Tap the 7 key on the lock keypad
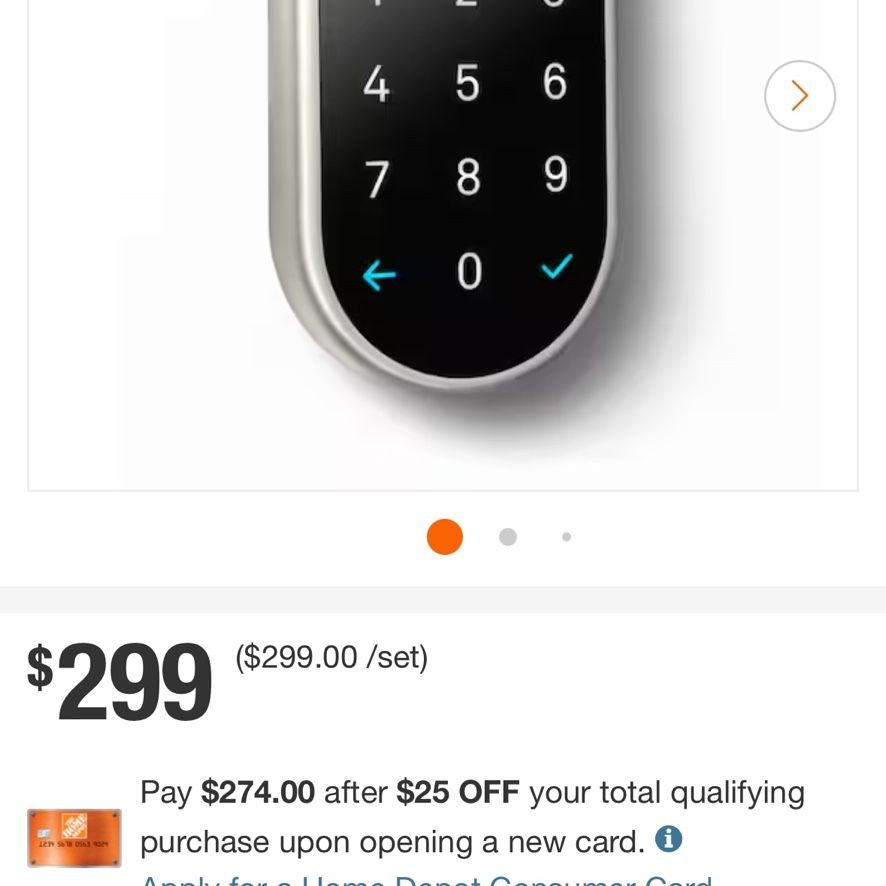 tap(377, 179)
